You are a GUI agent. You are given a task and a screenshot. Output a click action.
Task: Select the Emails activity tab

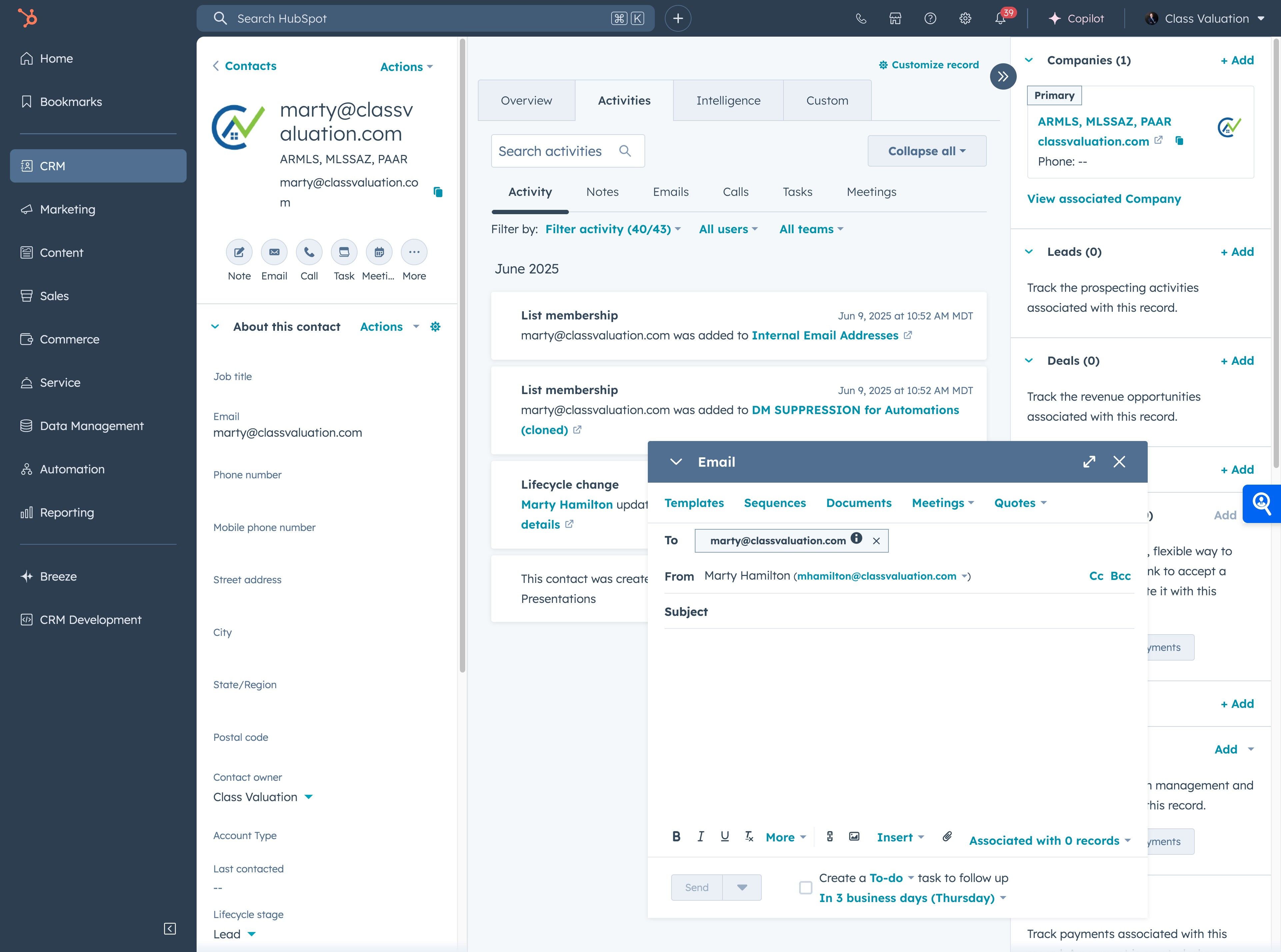point(670,192)
